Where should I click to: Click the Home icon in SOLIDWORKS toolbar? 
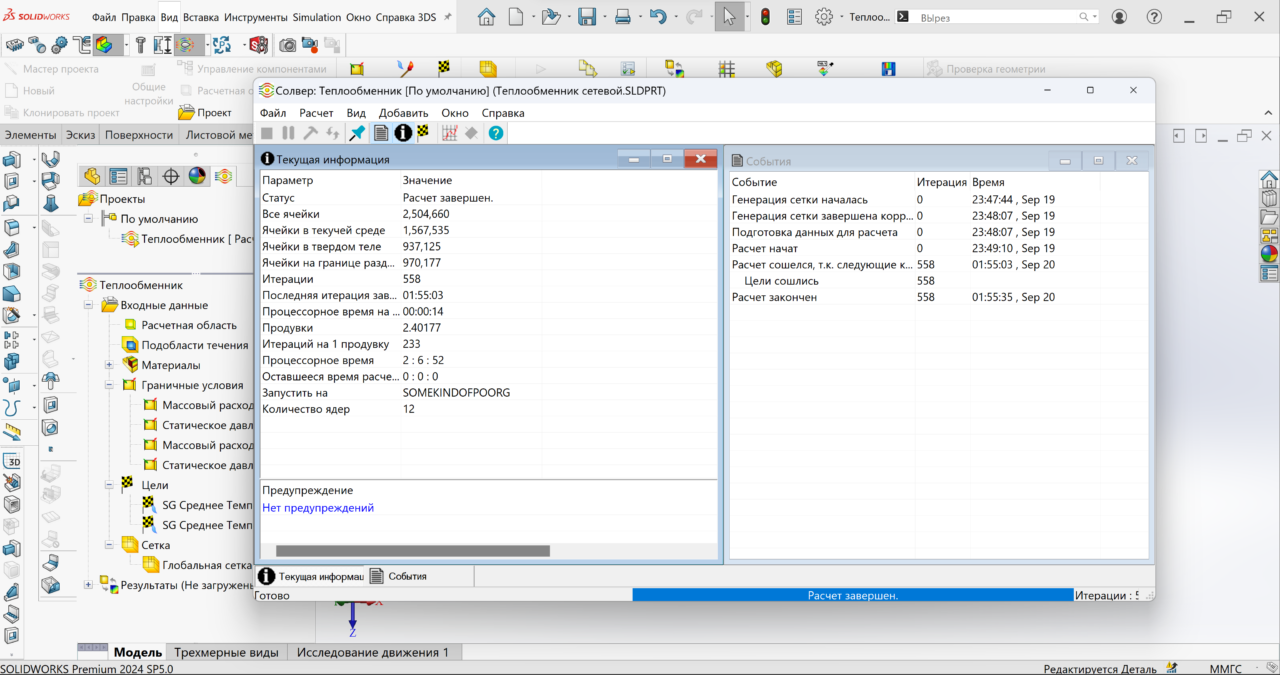[486, 16]
